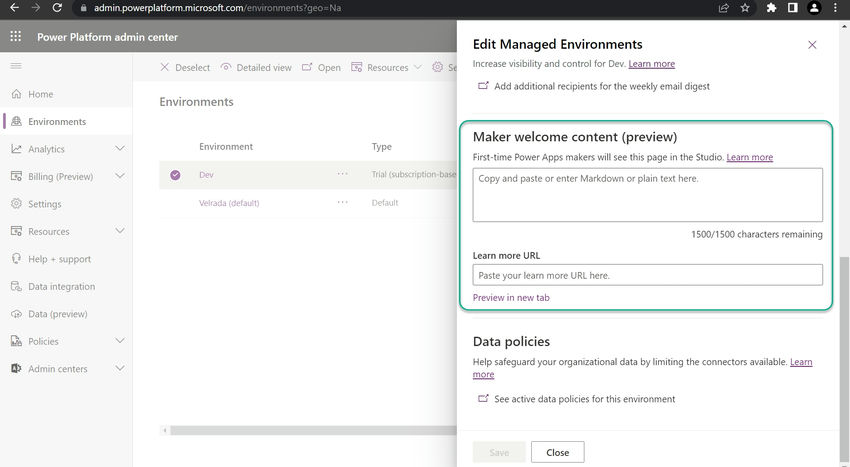This screenshot has width=850, height=467.
Task: Collapse the left navigation hamburger menu
Action: [15, 65]
